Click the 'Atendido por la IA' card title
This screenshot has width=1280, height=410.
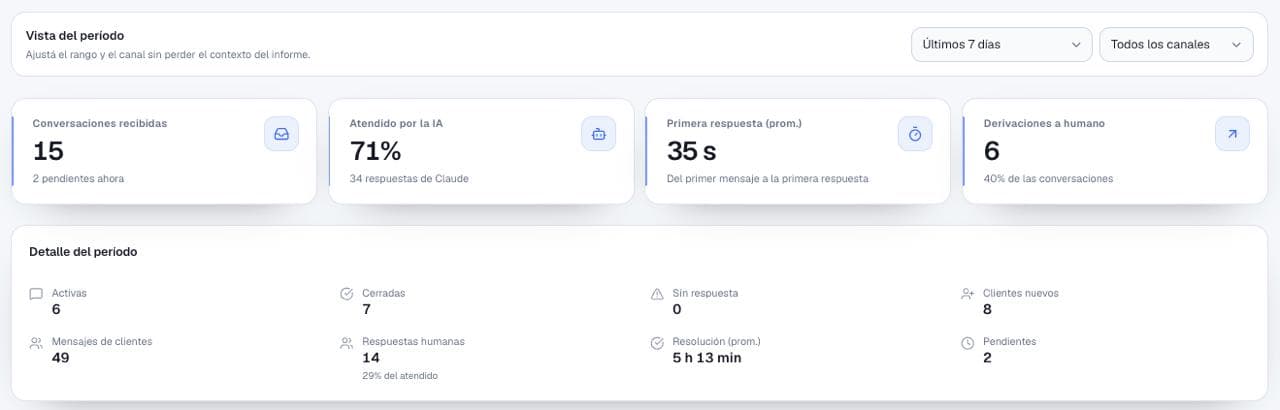coord(396,124)
